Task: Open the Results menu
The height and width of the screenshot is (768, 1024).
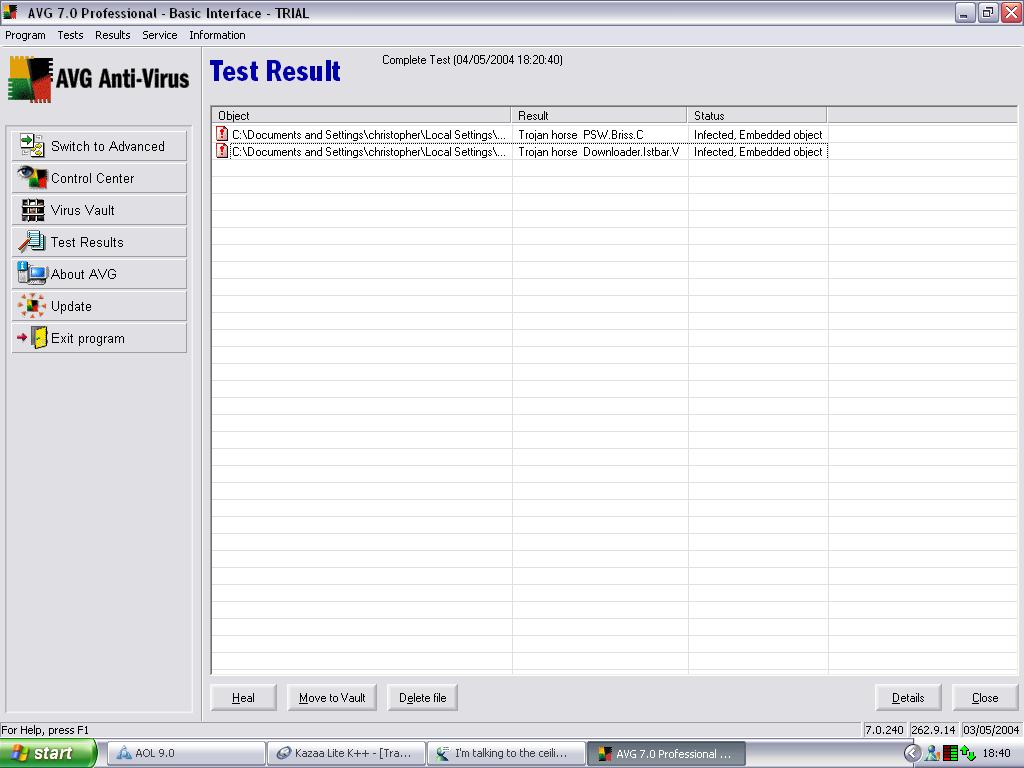Action: [x=112, y=35]
